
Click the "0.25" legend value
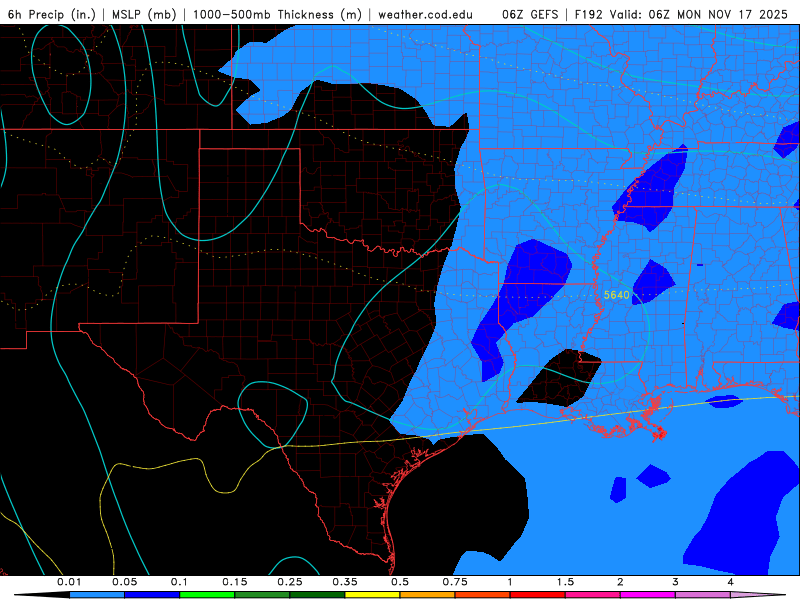point(290,582)
